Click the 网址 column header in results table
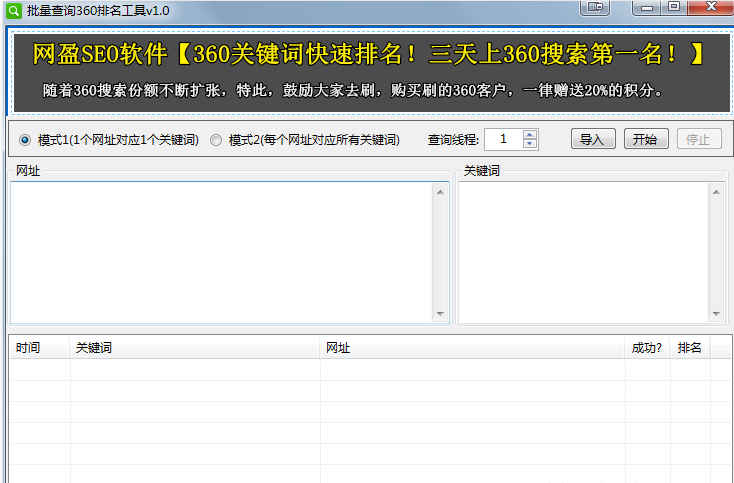The width and height of the screenshot is (734, 483). click(472, 348)
